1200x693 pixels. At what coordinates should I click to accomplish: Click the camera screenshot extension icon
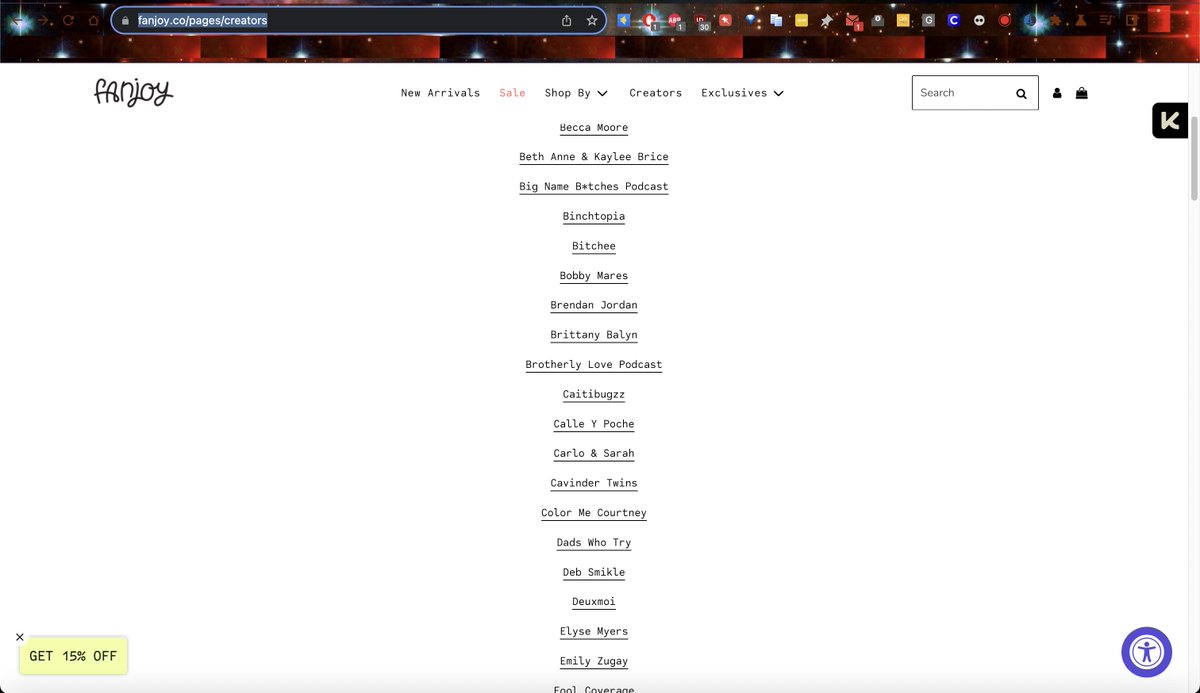[x=877, y=20]
